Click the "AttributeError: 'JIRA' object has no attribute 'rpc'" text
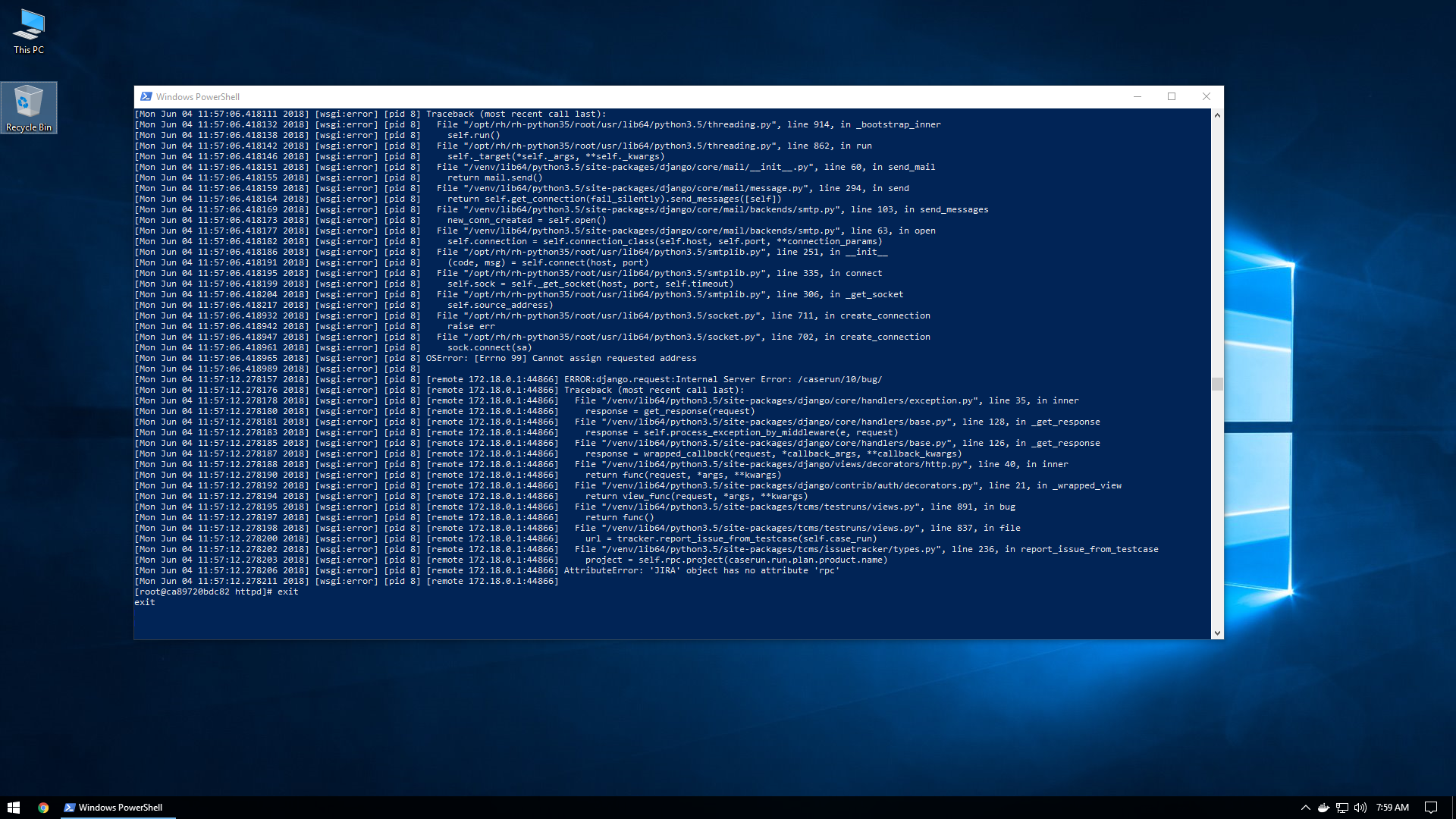 tap(701, 570)
